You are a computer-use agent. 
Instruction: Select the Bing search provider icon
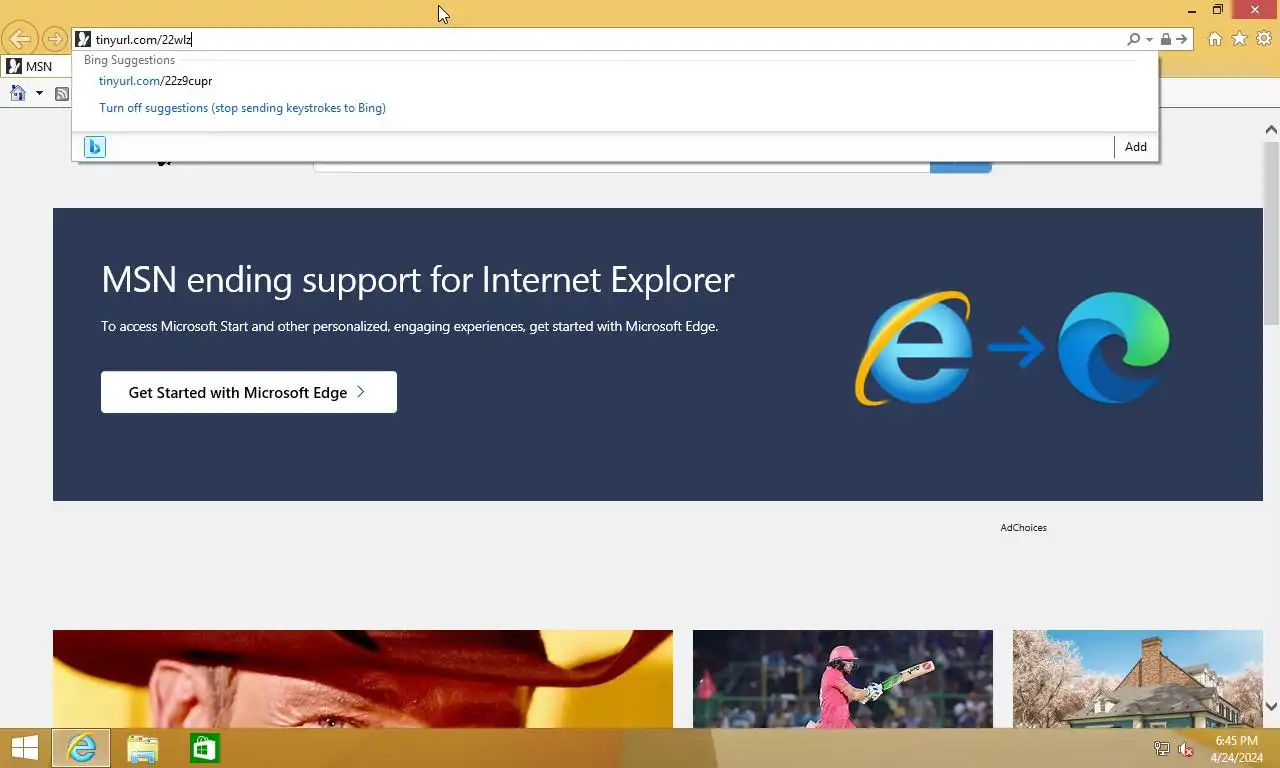[95, 147]
